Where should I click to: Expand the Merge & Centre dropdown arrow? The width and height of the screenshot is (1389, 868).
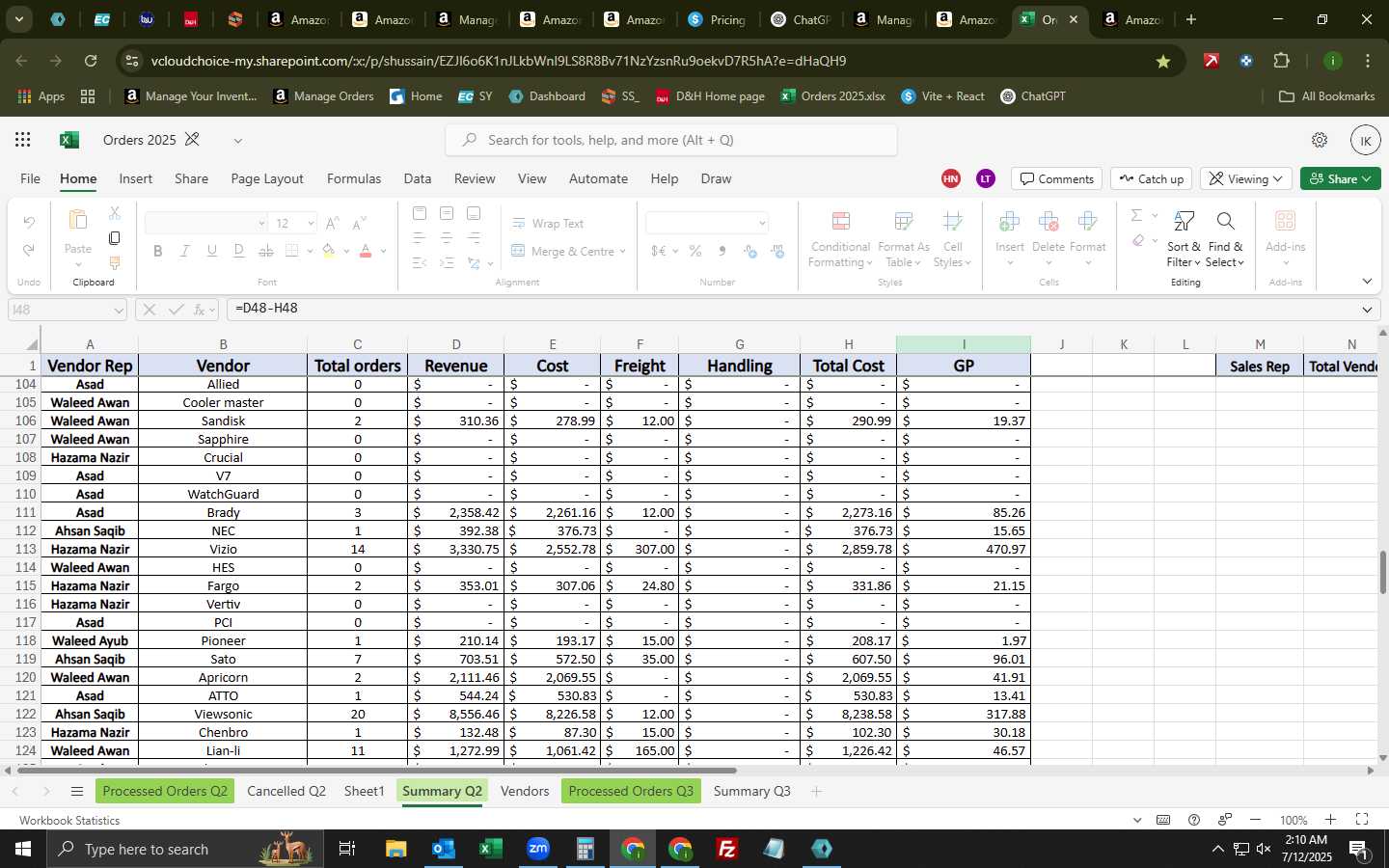click(623, 252)
